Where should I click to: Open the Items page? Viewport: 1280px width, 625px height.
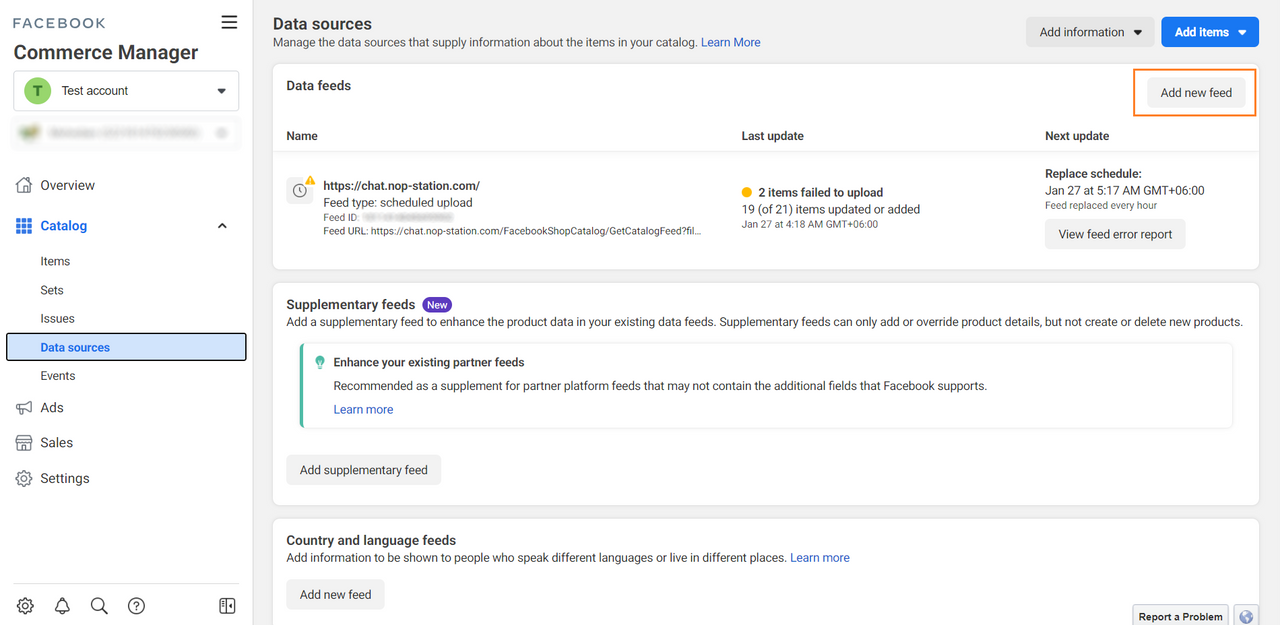point(55,261)
